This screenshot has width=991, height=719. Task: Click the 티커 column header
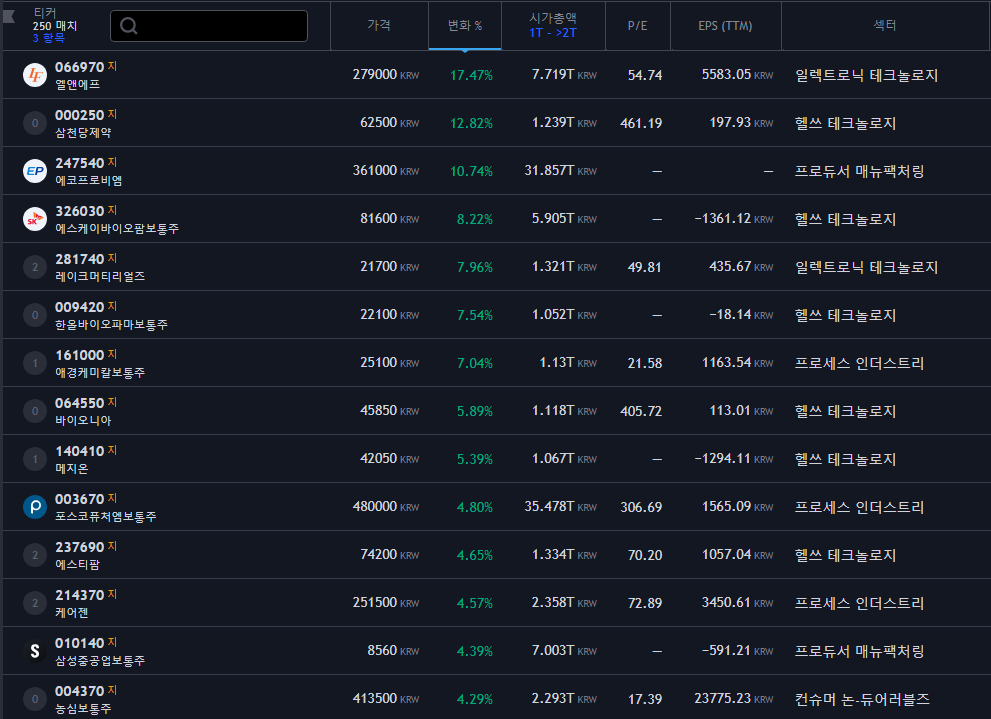[44, 13]
